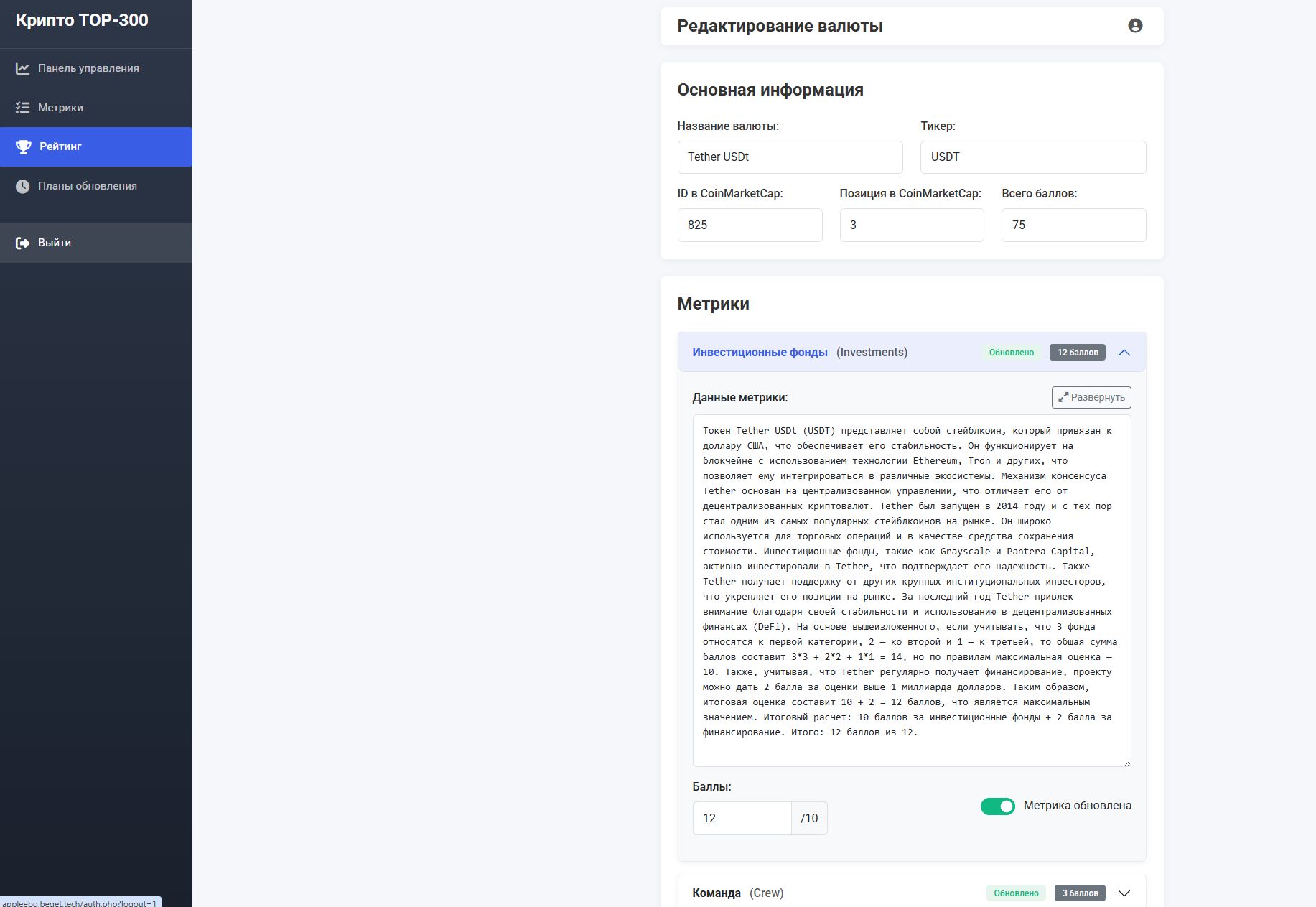Click the Всего баллов field
The height and width of the screenshot is (907, 1316).
1073,225
